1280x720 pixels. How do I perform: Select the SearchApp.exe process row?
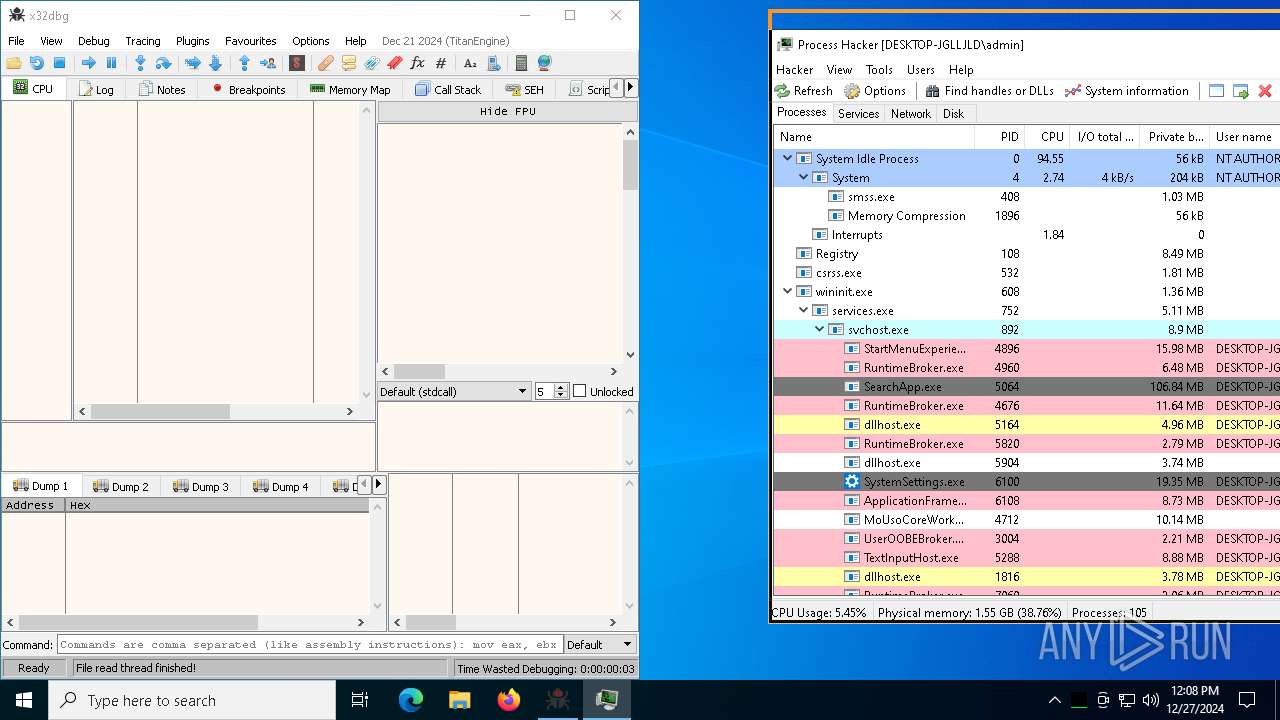click(1025, 386)
